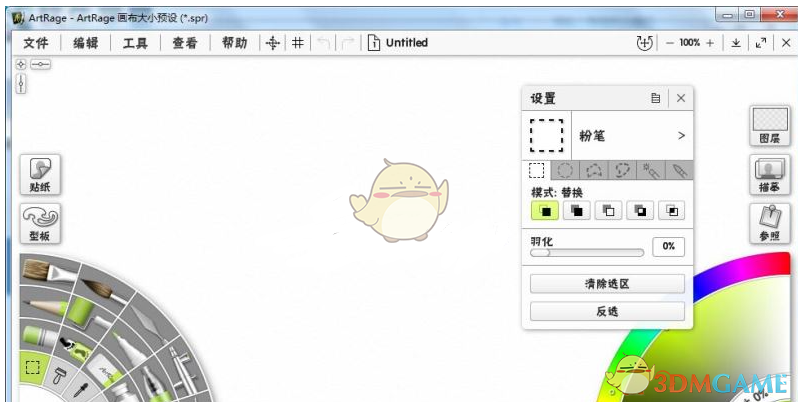Image resolution: width=798 pixels, height=402 pixels.
Task: Open the 工具 (Tools) menu
Action: [135, 43]
